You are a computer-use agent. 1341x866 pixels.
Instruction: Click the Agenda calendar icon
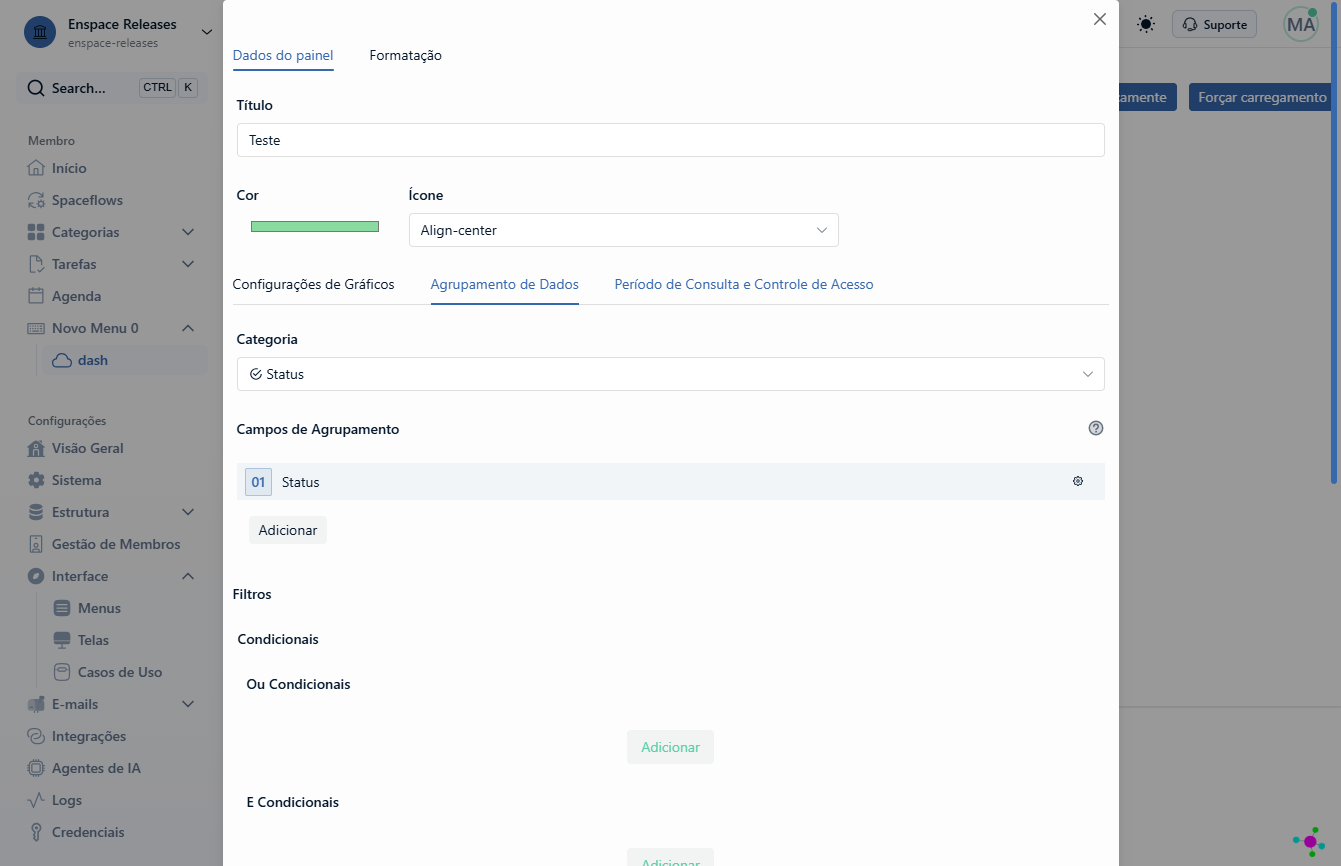pos(36,296)
